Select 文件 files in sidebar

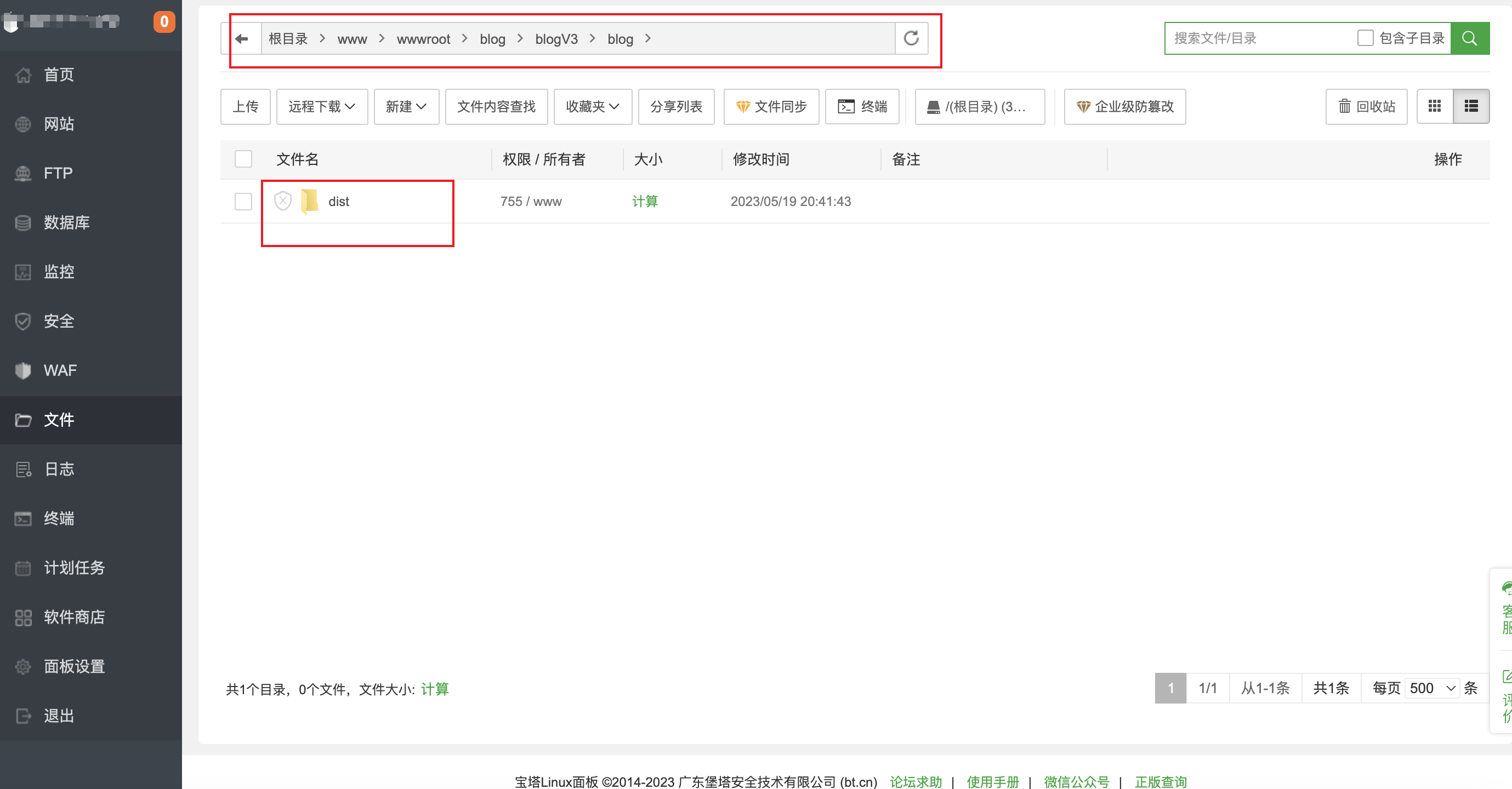coord(91,420)
